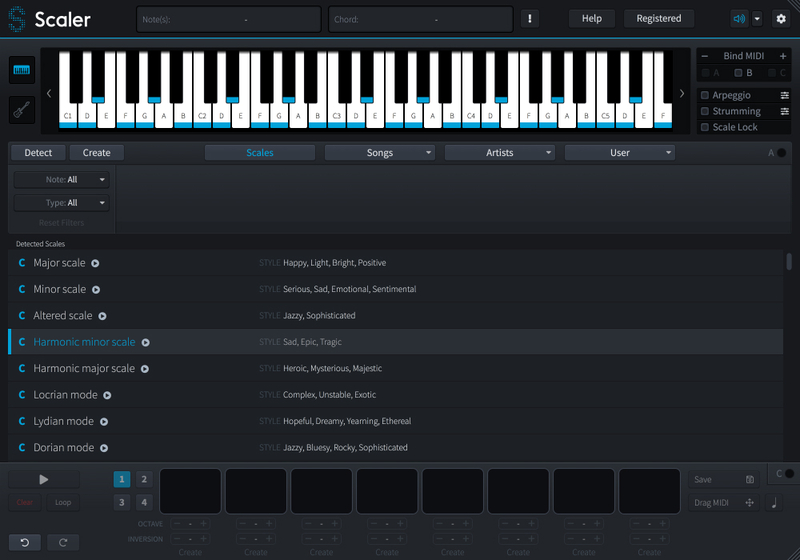This screenshot has width=800, height=560.
Task: Open the Arpeggio settings sliders icon
Action: coord(785,95)
